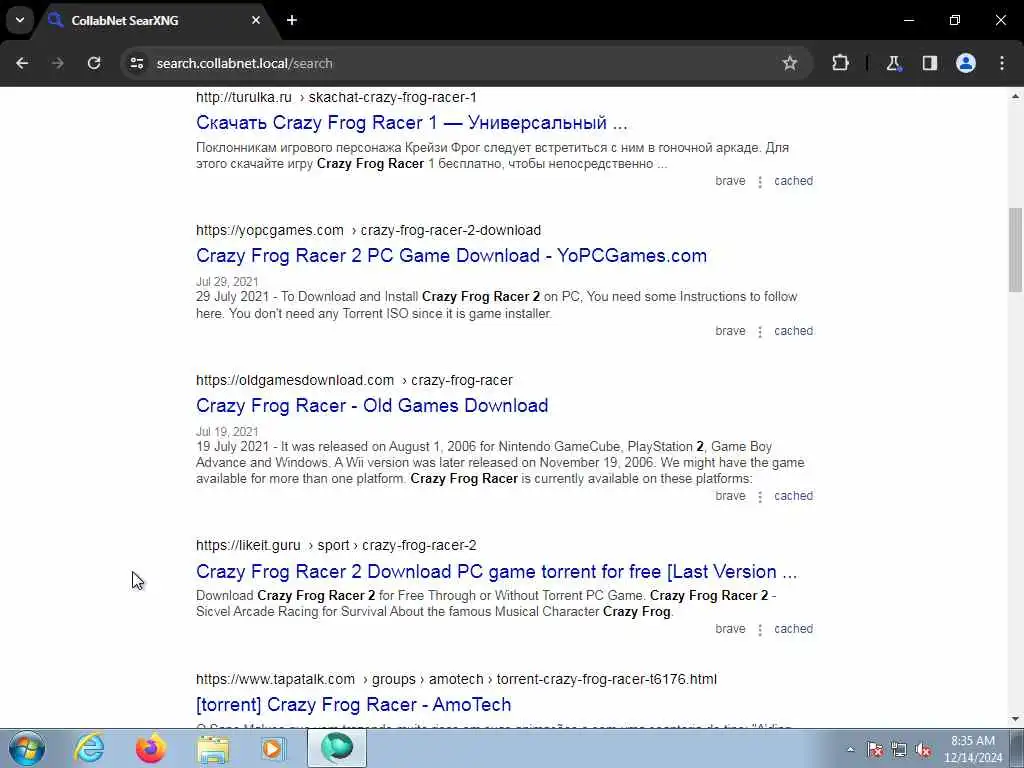The width and height of the screenshot is (1024, 768).
Task: Open the taskbar clock and date
Action: (973, 749)
